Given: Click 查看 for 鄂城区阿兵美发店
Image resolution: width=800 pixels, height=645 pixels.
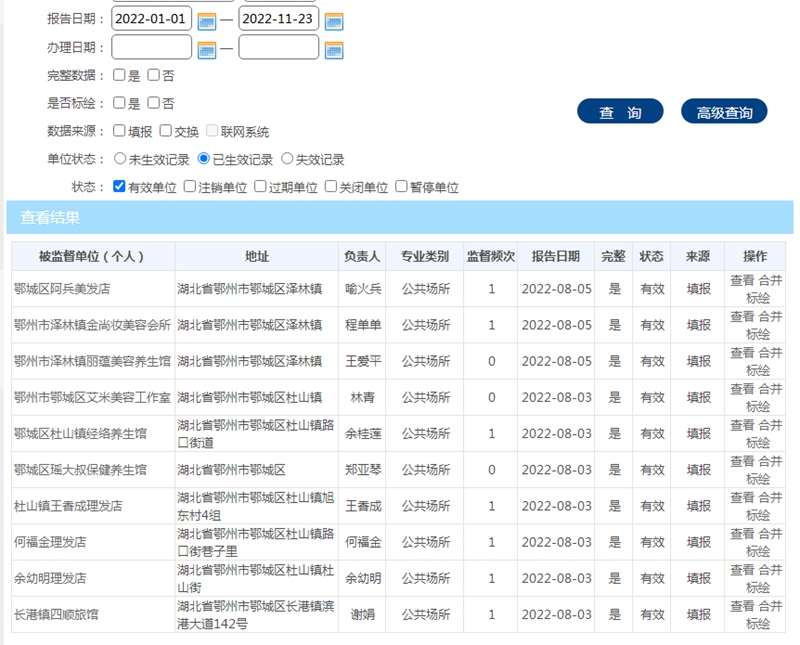Looking at the screenshot, I should tap(742, 281).
